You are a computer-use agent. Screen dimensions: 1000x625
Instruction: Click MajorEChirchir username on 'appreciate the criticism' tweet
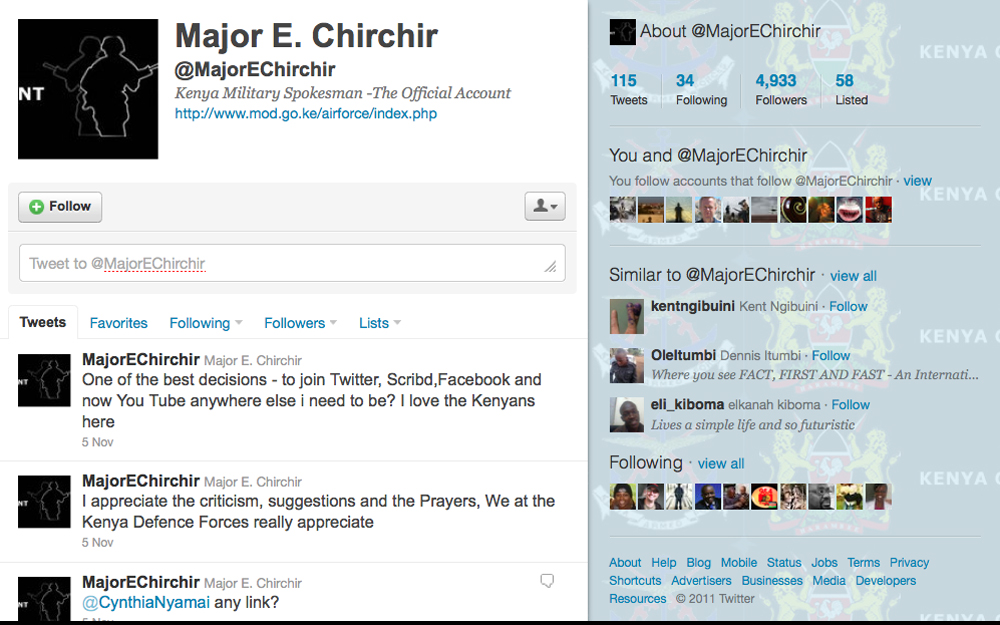coord(141,480)
